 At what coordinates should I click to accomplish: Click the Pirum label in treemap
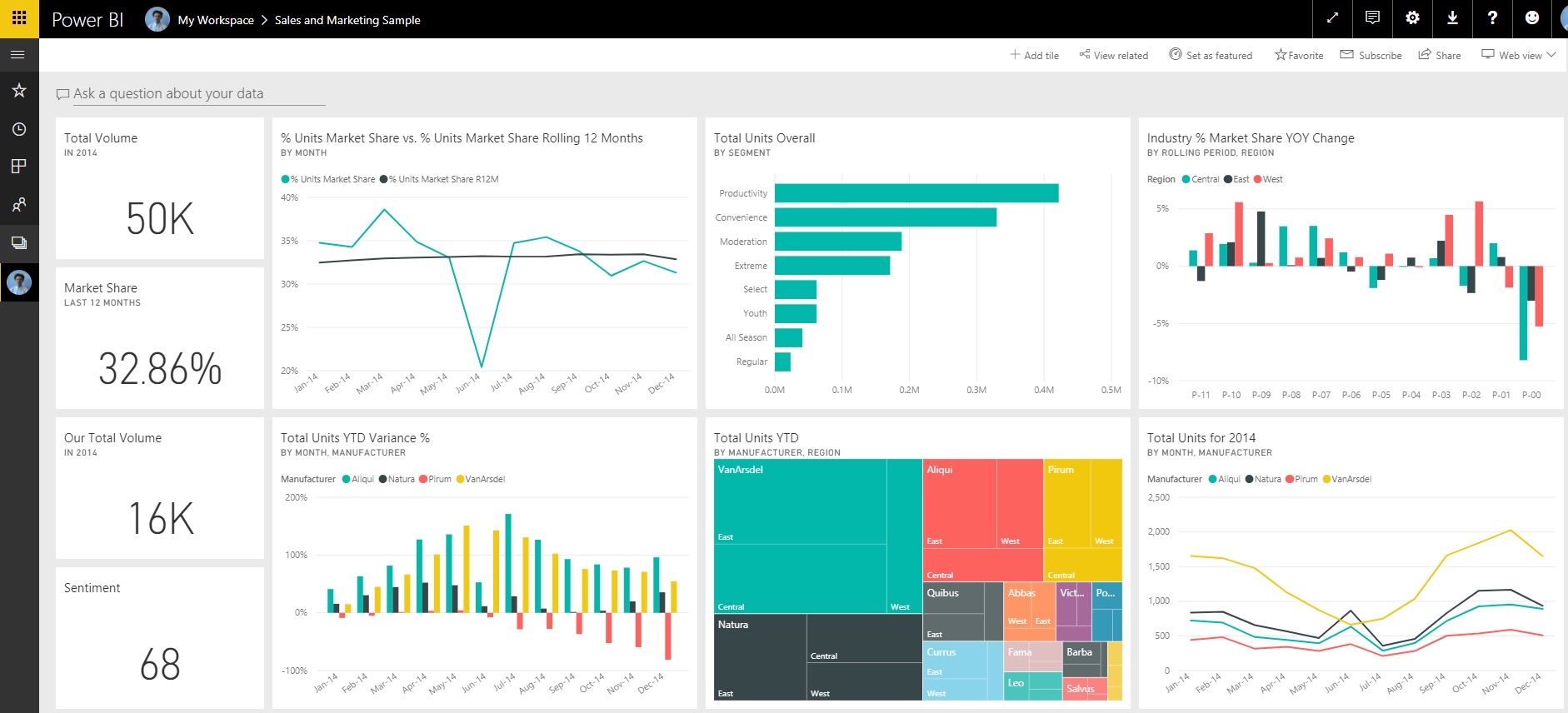click(x=1061, y=470)
